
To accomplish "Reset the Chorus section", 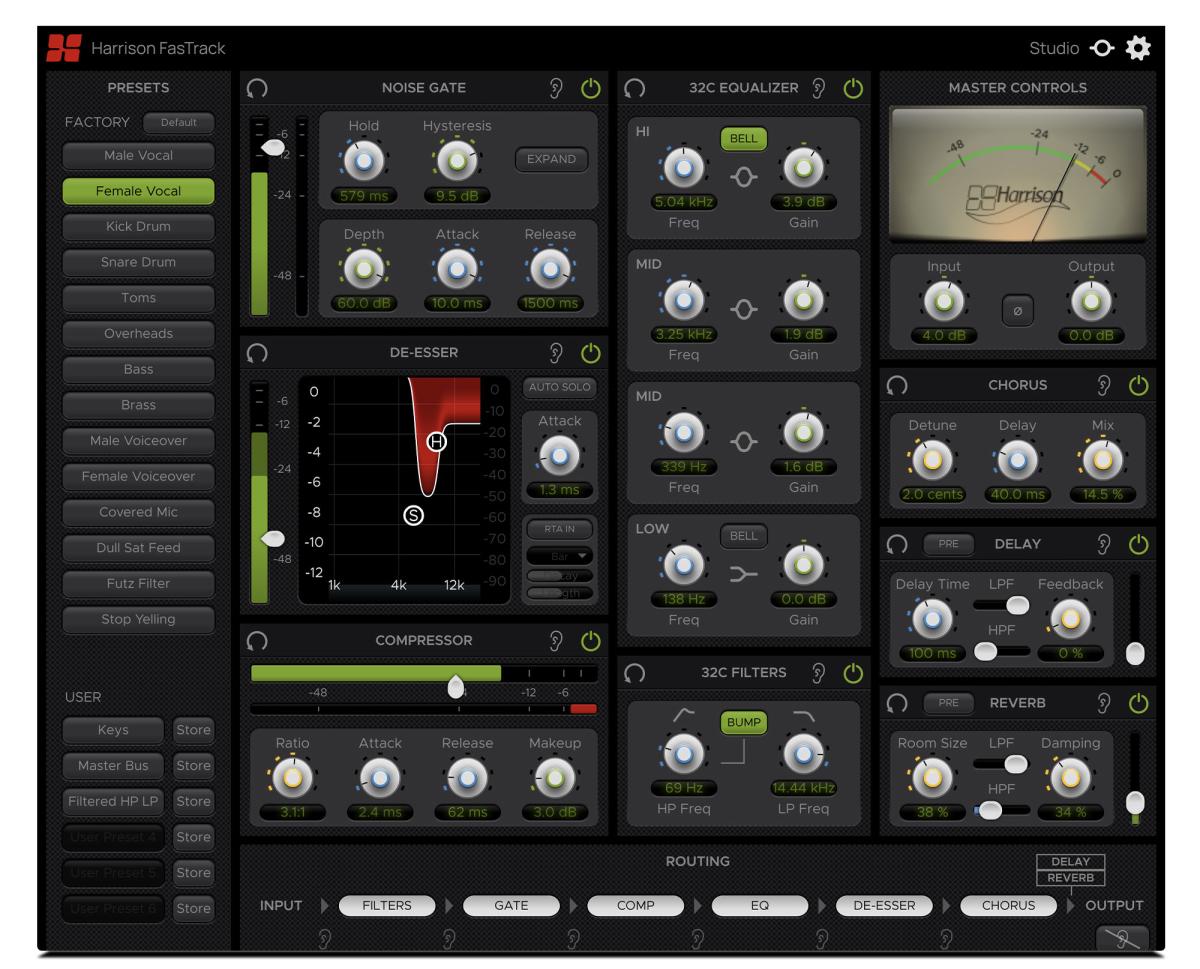I will pos(897,385).
